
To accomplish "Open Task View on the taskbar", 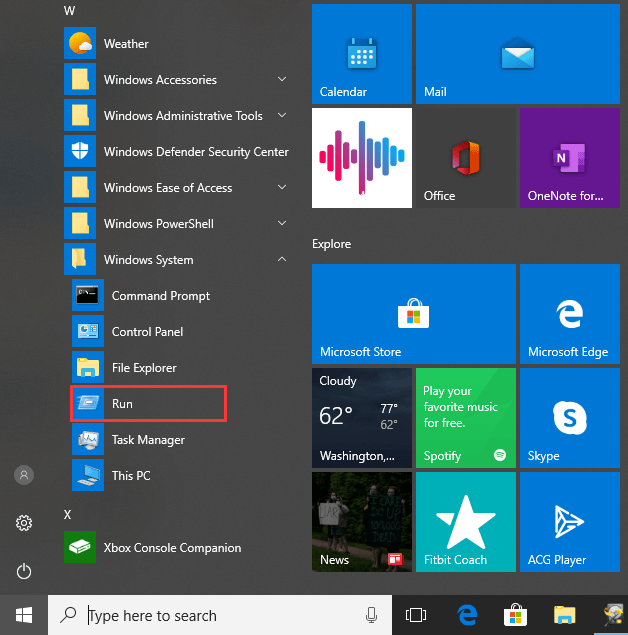I will pyautogui.click(x=416, y=615).
